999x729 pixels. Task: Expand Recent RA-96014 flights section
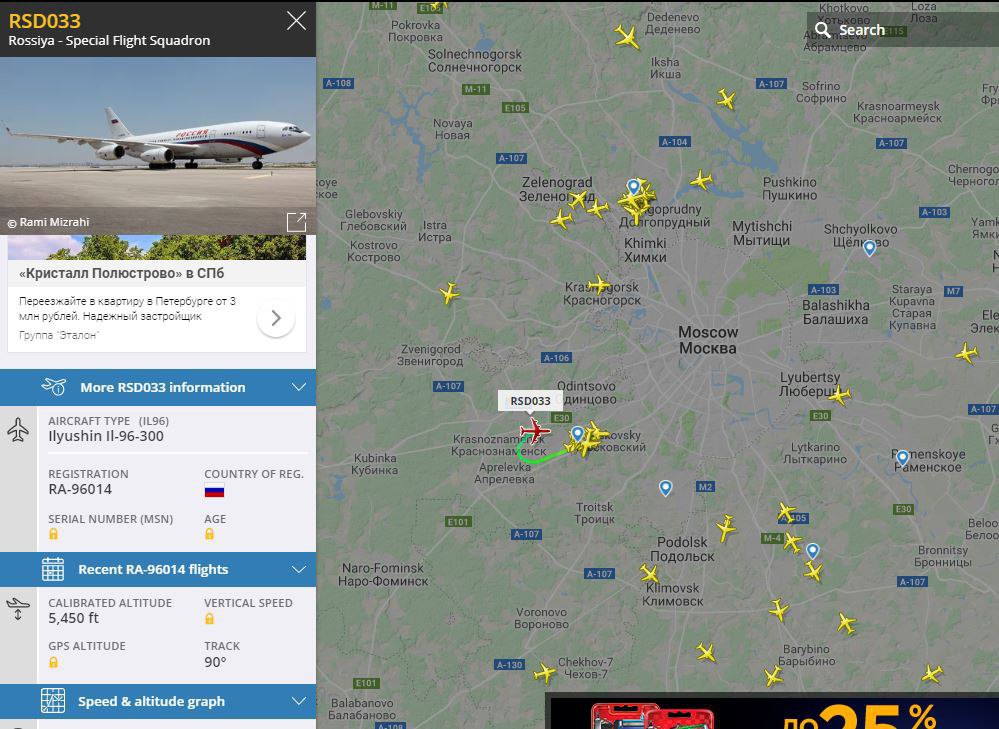click(158, 569)
